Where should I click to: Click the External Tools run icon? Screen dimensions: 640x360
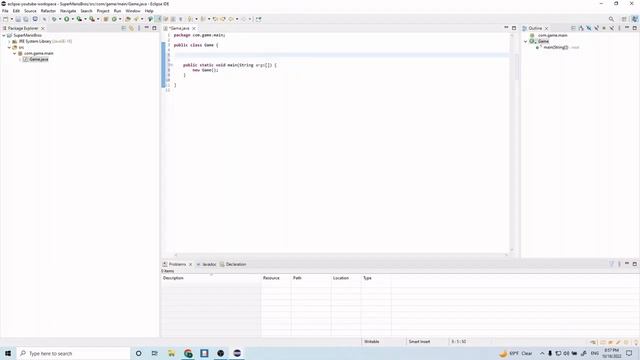point(92,19)
